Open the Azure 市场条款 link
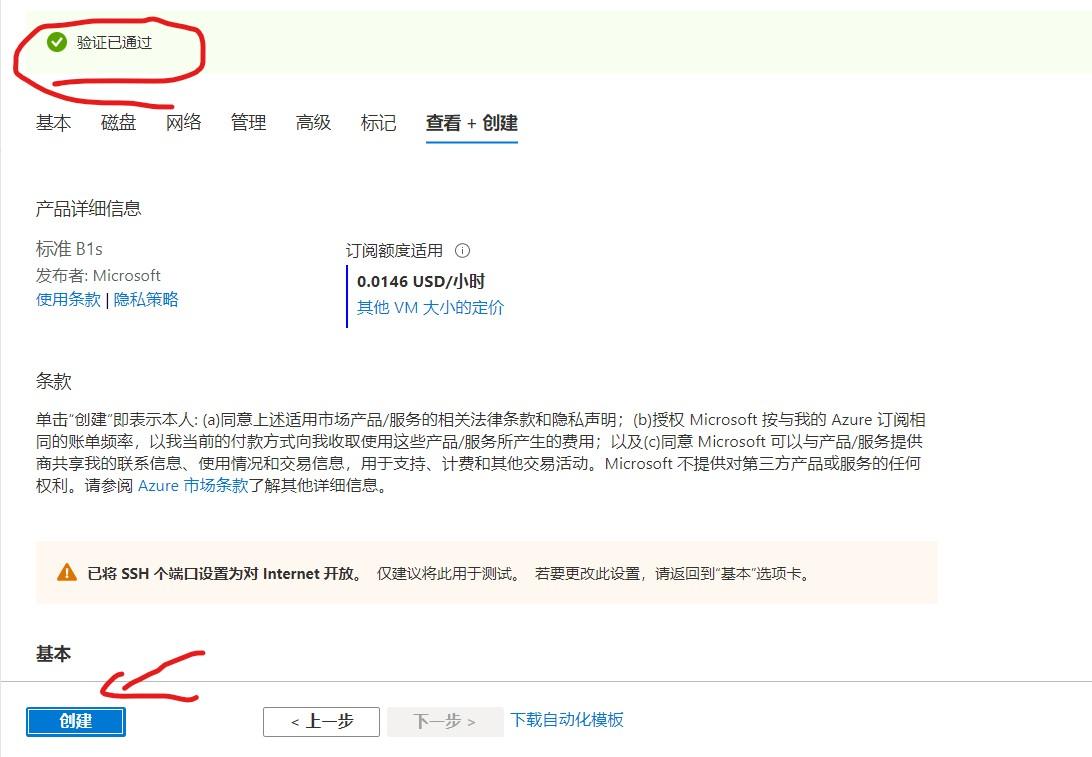 click(x=193, y=487)
